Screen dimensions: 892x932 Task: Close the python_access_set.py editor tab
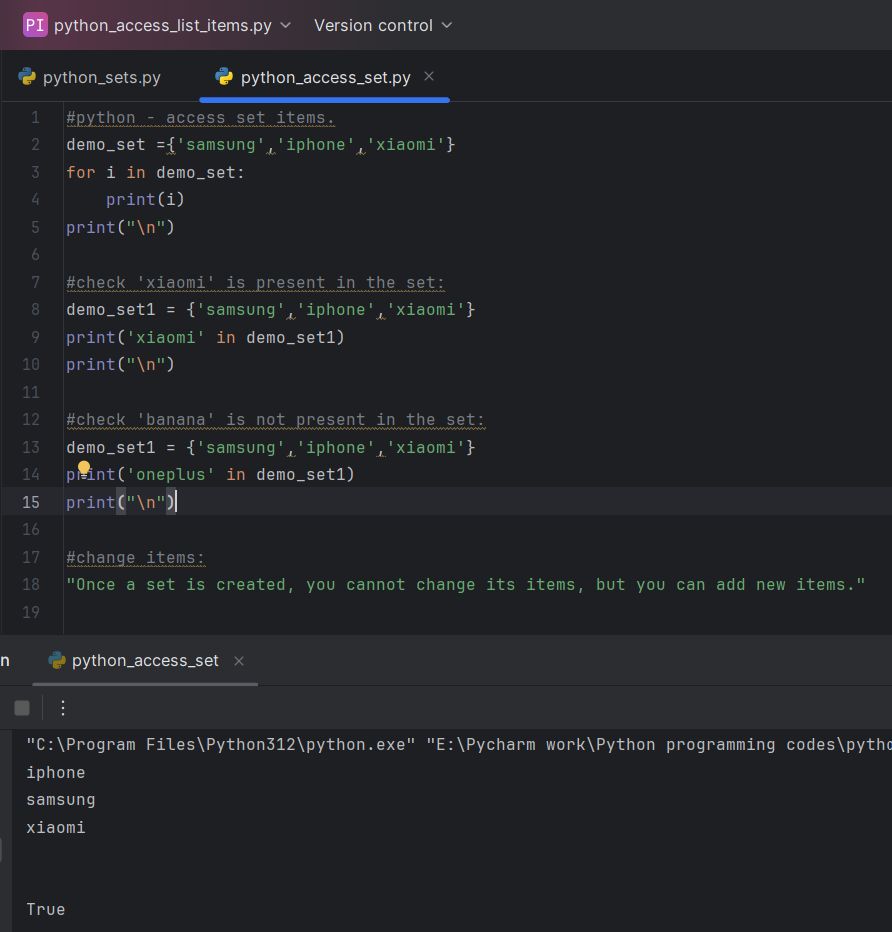[429, 77]
